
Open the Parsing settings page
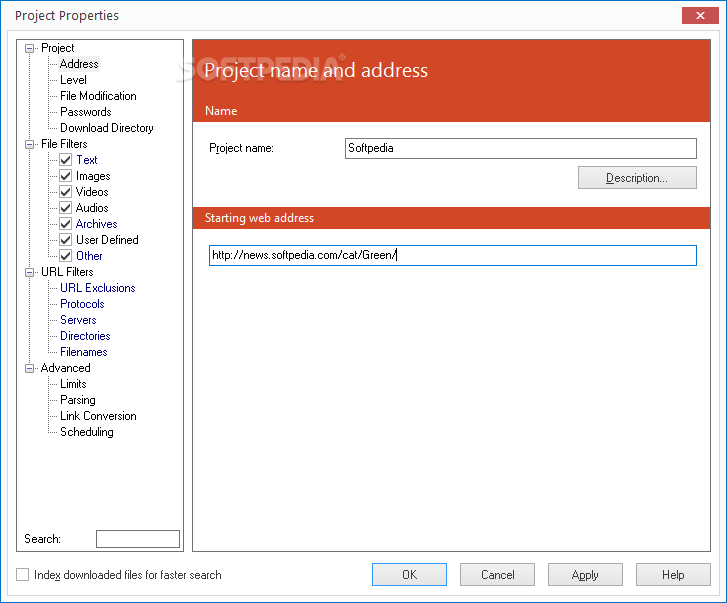pyautogui.click(x=78, y=400)
